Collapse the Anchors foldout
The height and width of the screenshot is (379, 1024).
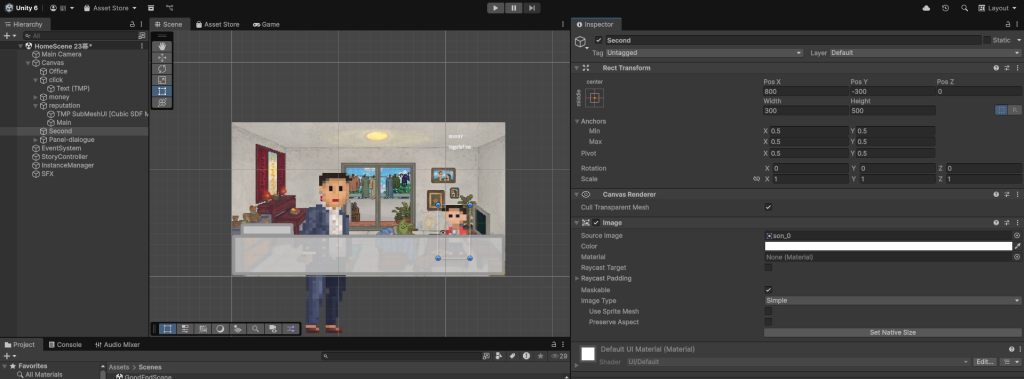[x=577, y=121]
